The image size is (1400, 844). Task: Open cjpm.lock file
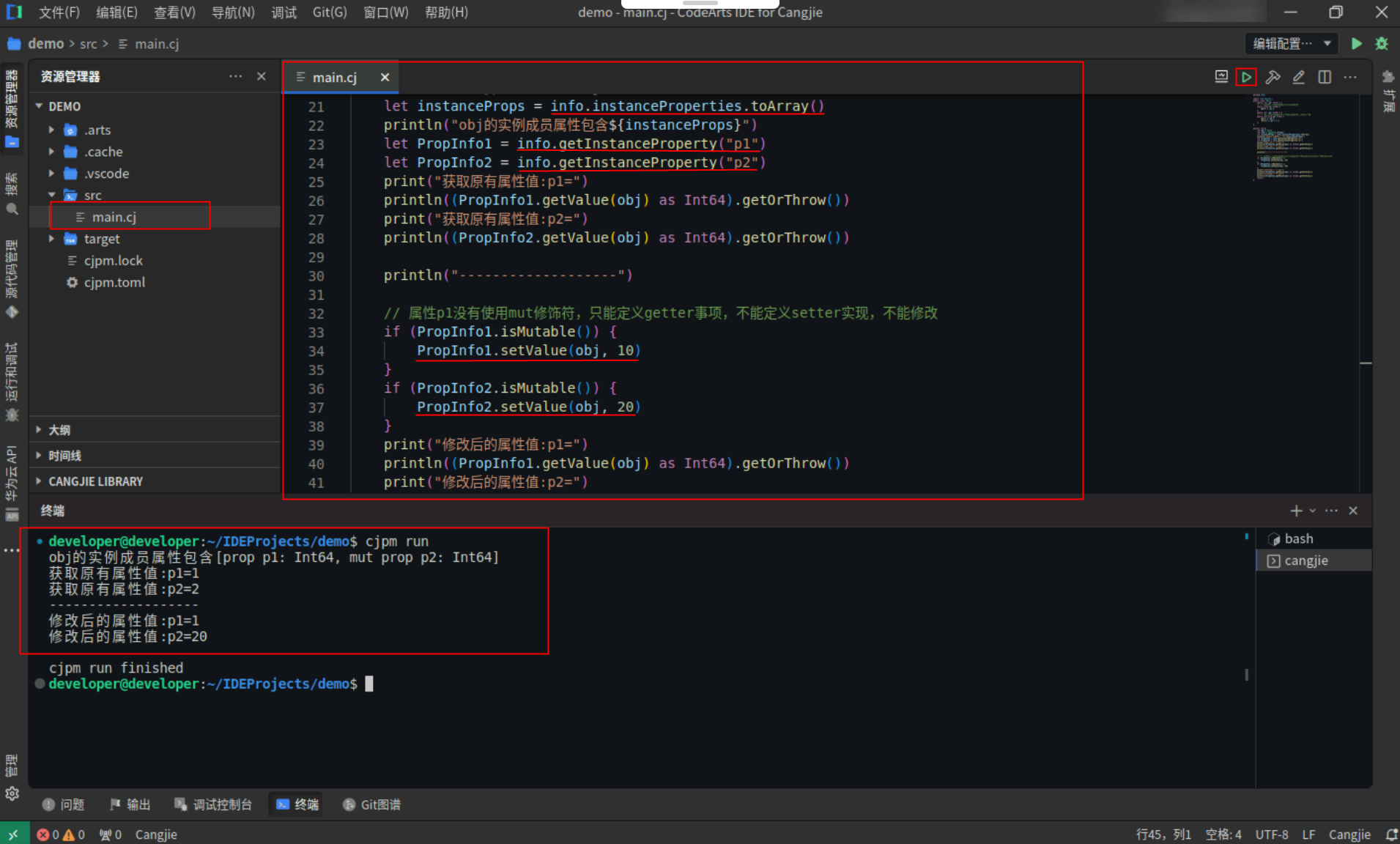point(114,260)
